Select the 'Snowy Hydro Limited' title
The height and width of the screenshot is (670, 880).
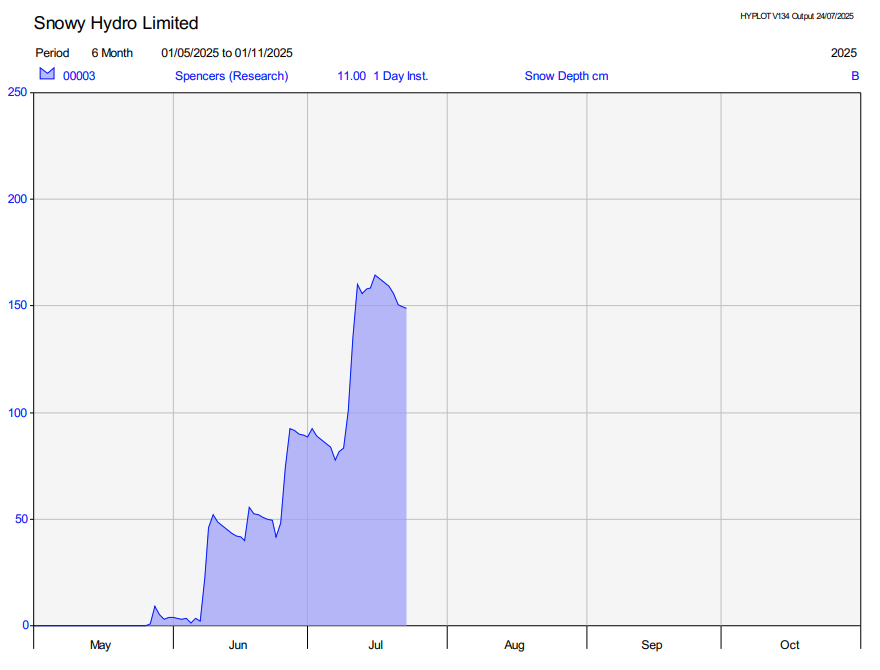pyautogui.click(x=116, y=23)
